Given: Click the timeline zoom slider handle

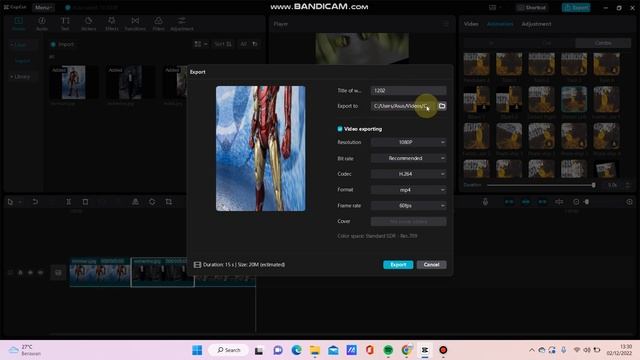Looking at the screenshot, I should coord(587,202).
